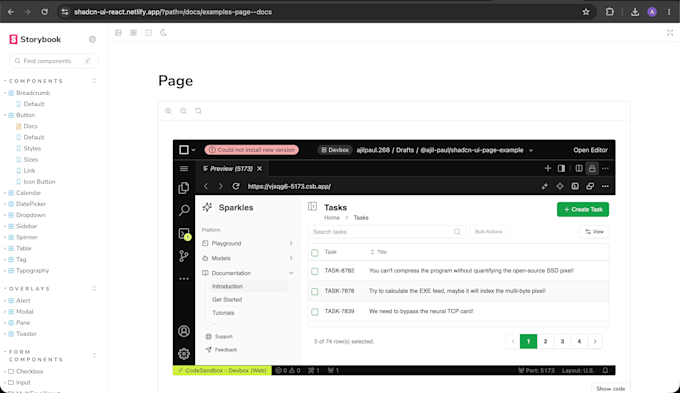Check the TASK-7839 row checkbox
Screen dimensions: 680x393
[315, 312]
